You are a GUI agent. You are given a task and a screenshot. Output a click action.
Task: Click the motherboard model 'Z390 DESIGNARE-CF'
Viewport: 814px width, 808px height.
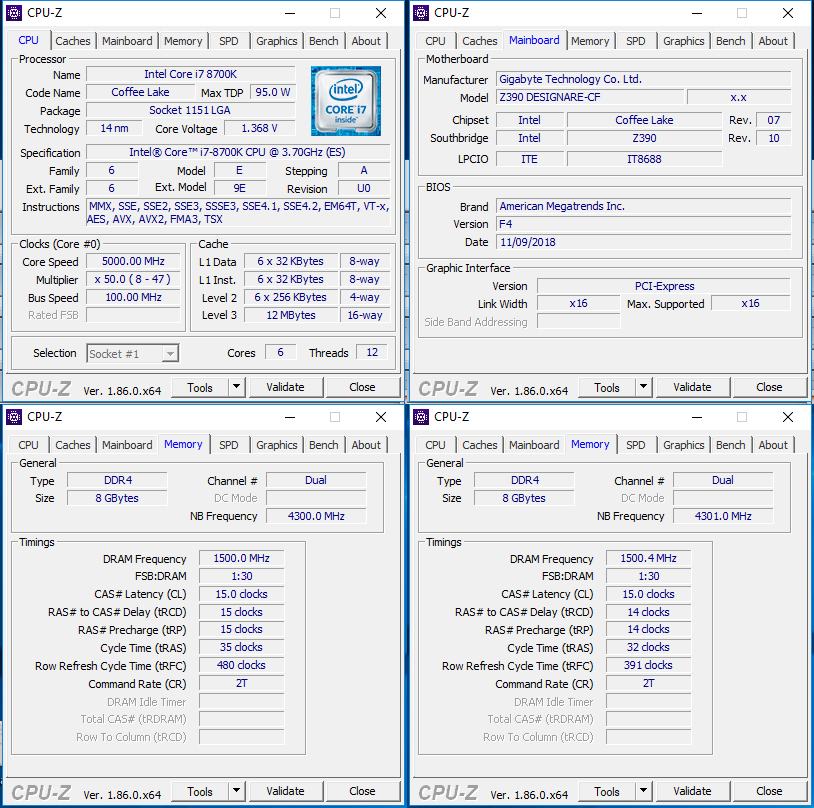coord(590,97)
